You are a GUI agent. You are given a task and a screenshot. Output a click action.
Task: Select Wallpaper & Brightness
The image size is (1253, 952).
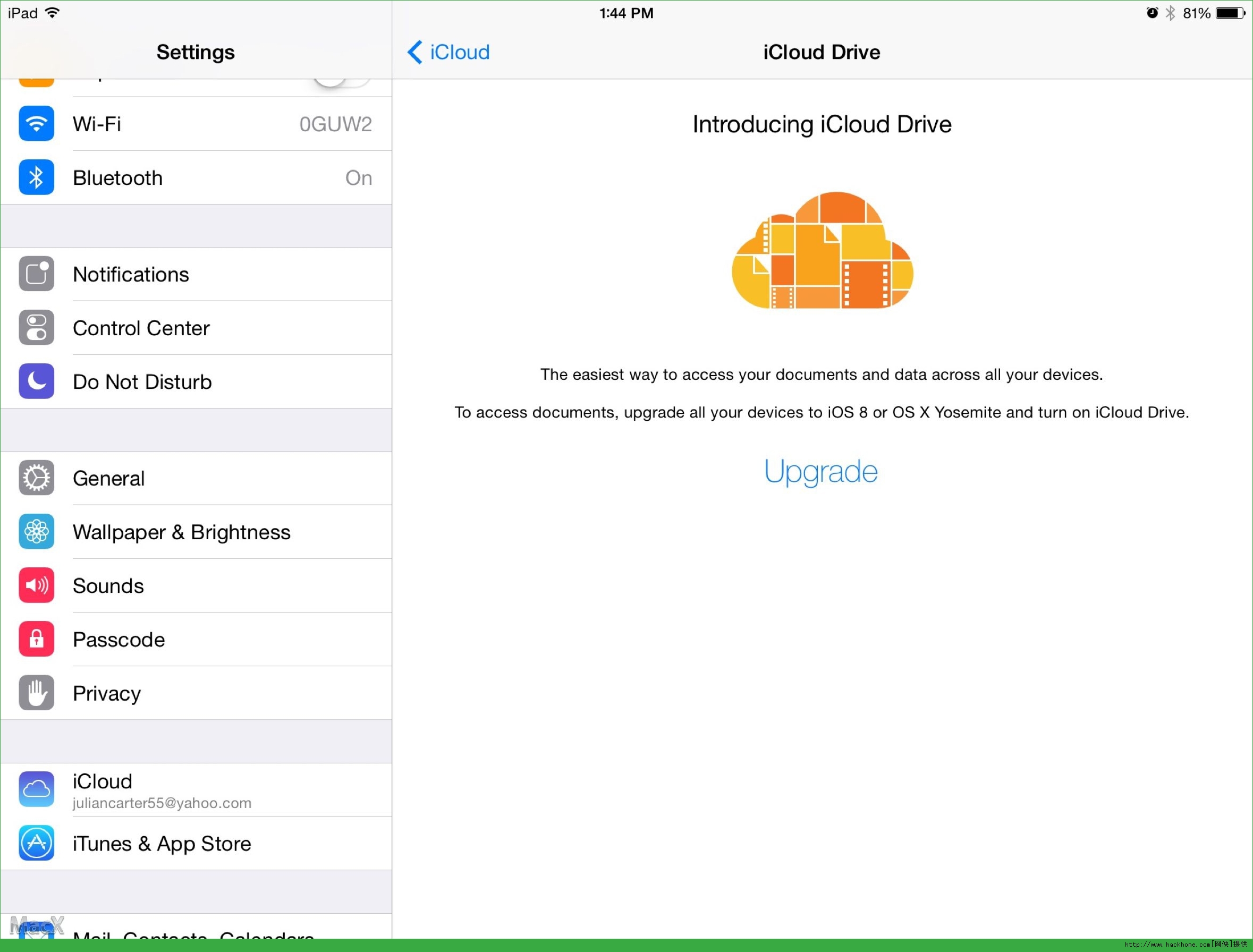pyautogui.click(x=196, y=532)
